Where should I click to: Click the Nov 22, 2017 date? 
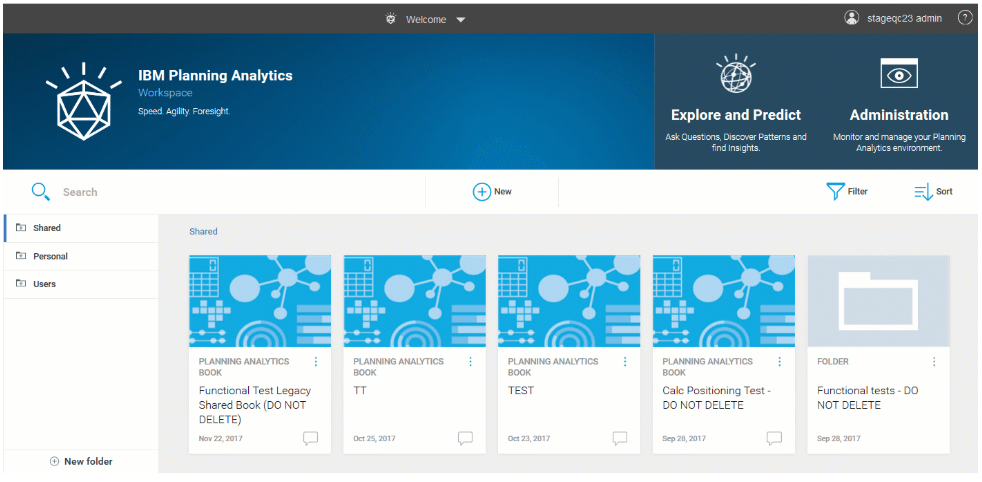tap(220, 438)
